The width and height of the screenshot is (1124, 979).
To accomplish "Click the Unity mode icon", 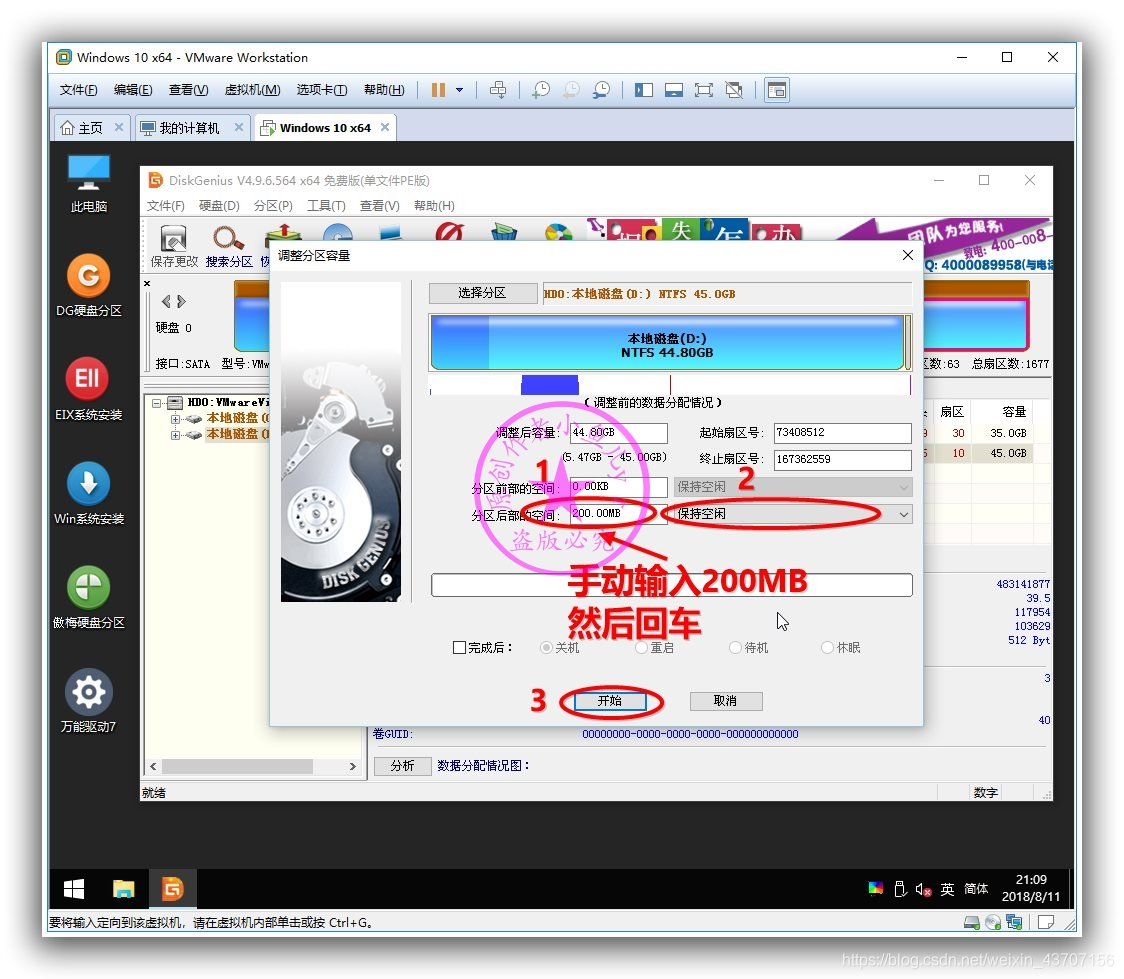I will (x=734, y=90).
